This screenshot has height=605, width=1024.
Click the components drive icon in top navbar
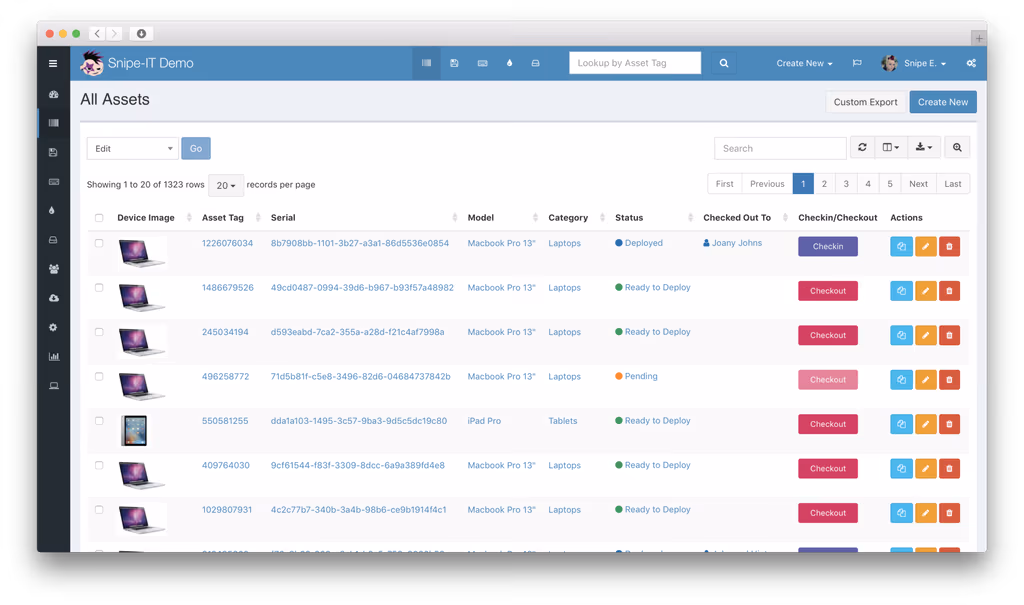pyautogui.click(x=536, y=63)
